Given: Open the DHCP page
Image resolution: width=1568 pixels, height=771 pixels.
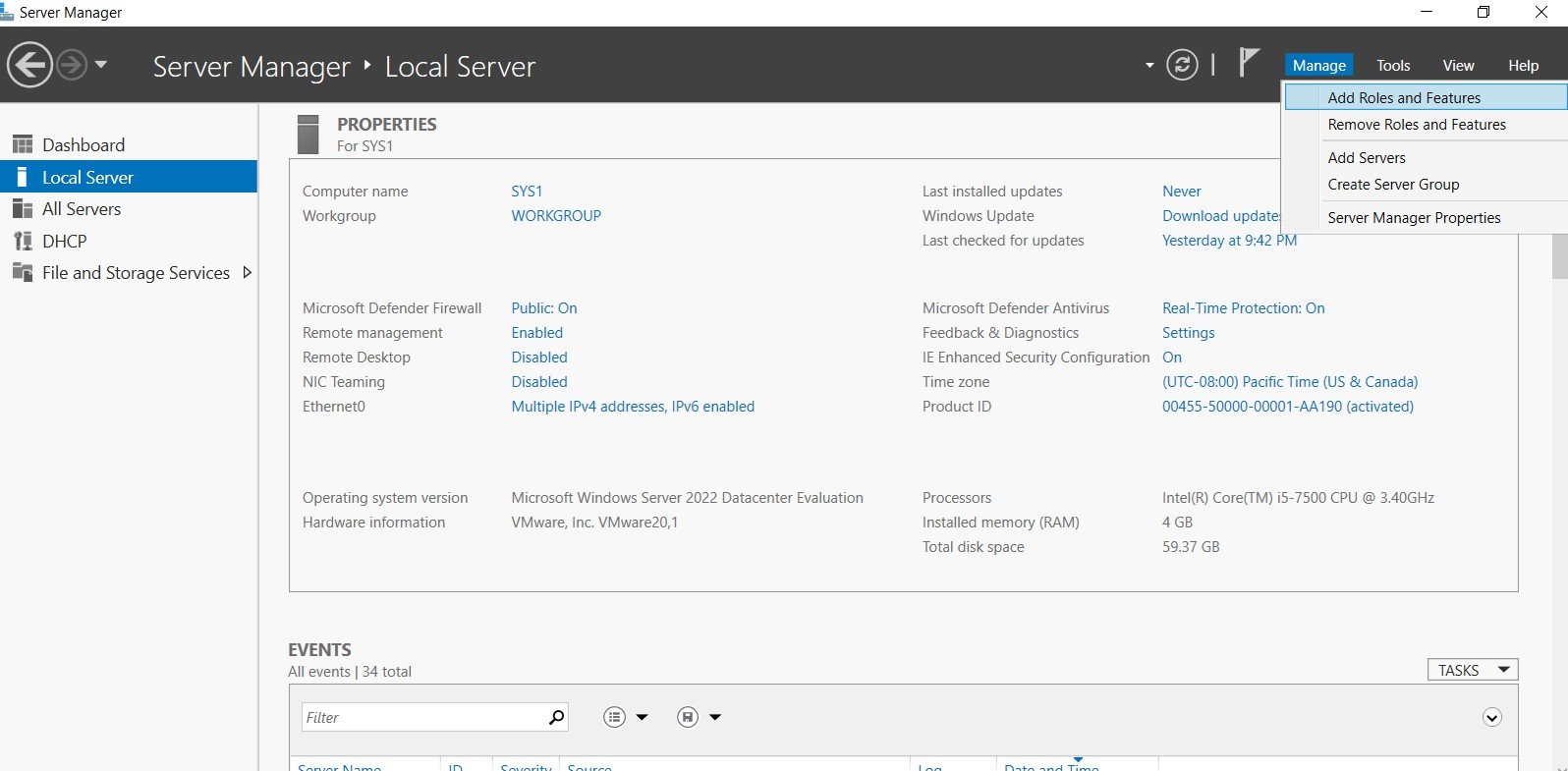Looking at the screenshot, I should 65,241.
